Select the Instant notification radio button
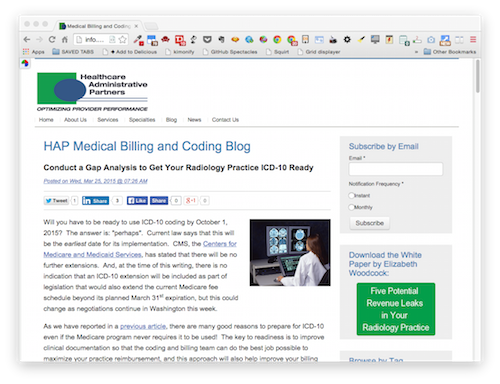 pos(351,195)
